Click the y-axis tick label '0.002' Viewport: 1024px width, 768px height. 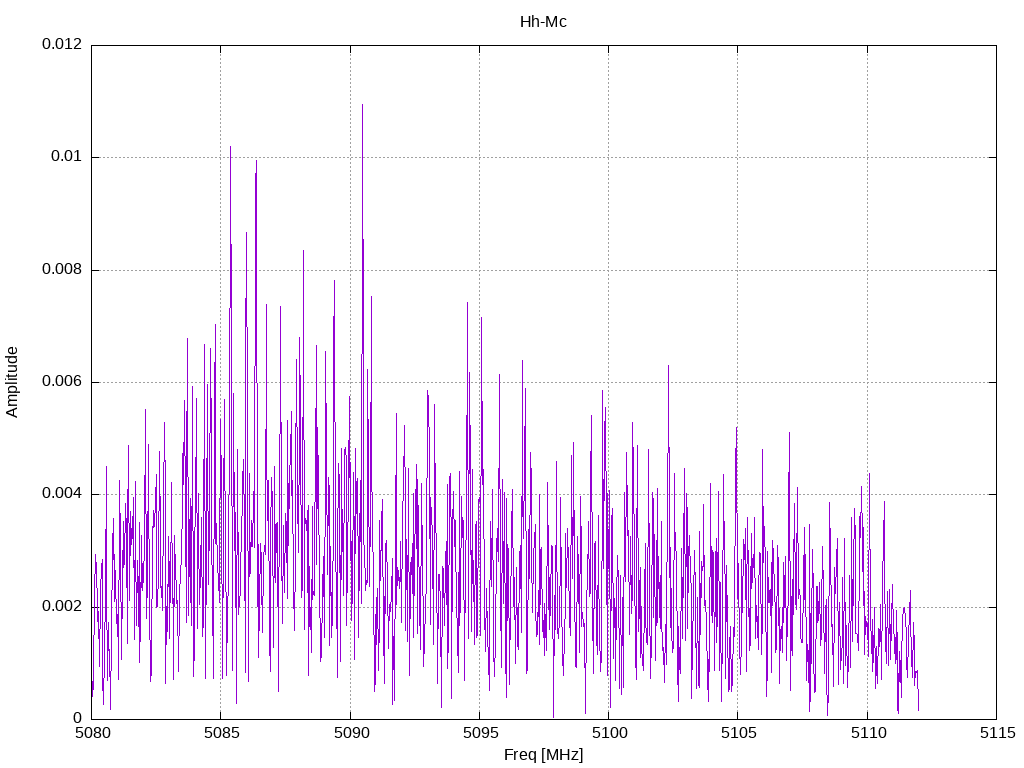click(62, 607)
